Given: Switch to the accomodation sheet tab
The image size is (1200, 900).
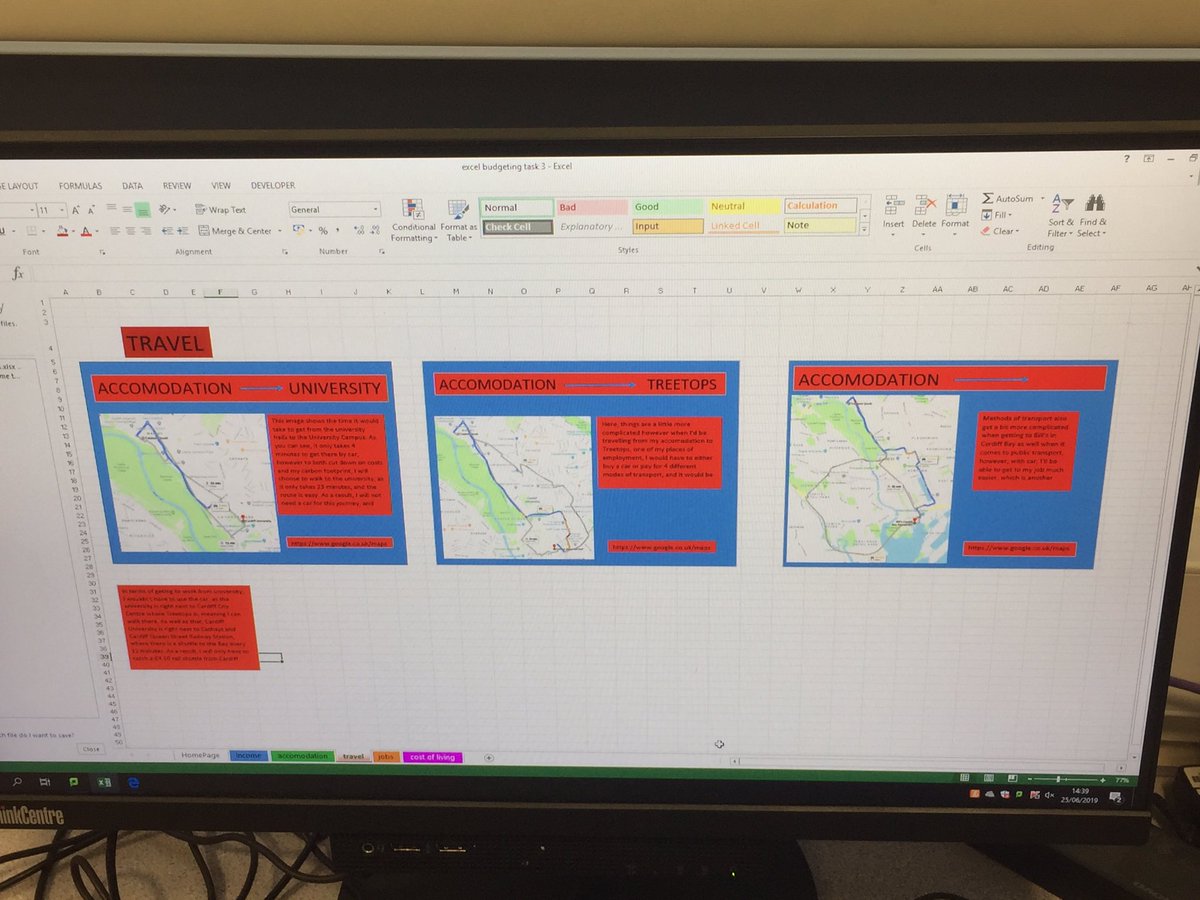Looking at the screenshot, I should tap(302, 757).
